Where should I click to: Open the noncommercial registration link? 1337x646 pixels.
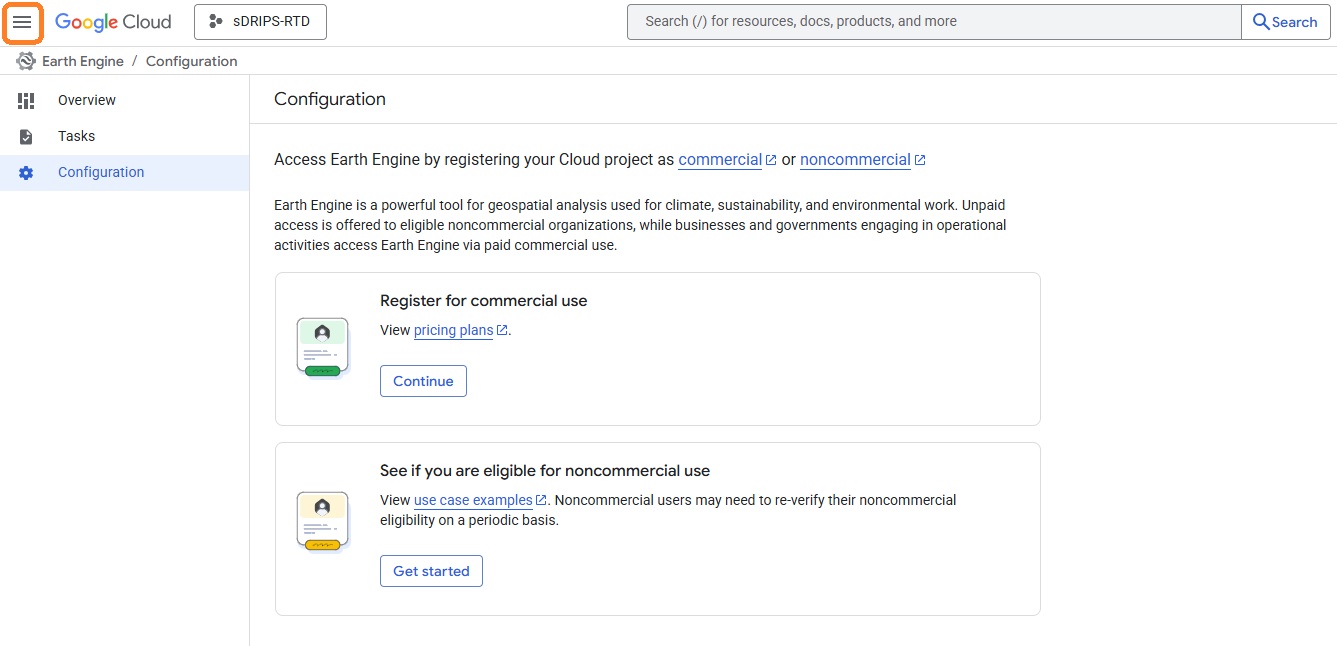[x=855, y=160]
